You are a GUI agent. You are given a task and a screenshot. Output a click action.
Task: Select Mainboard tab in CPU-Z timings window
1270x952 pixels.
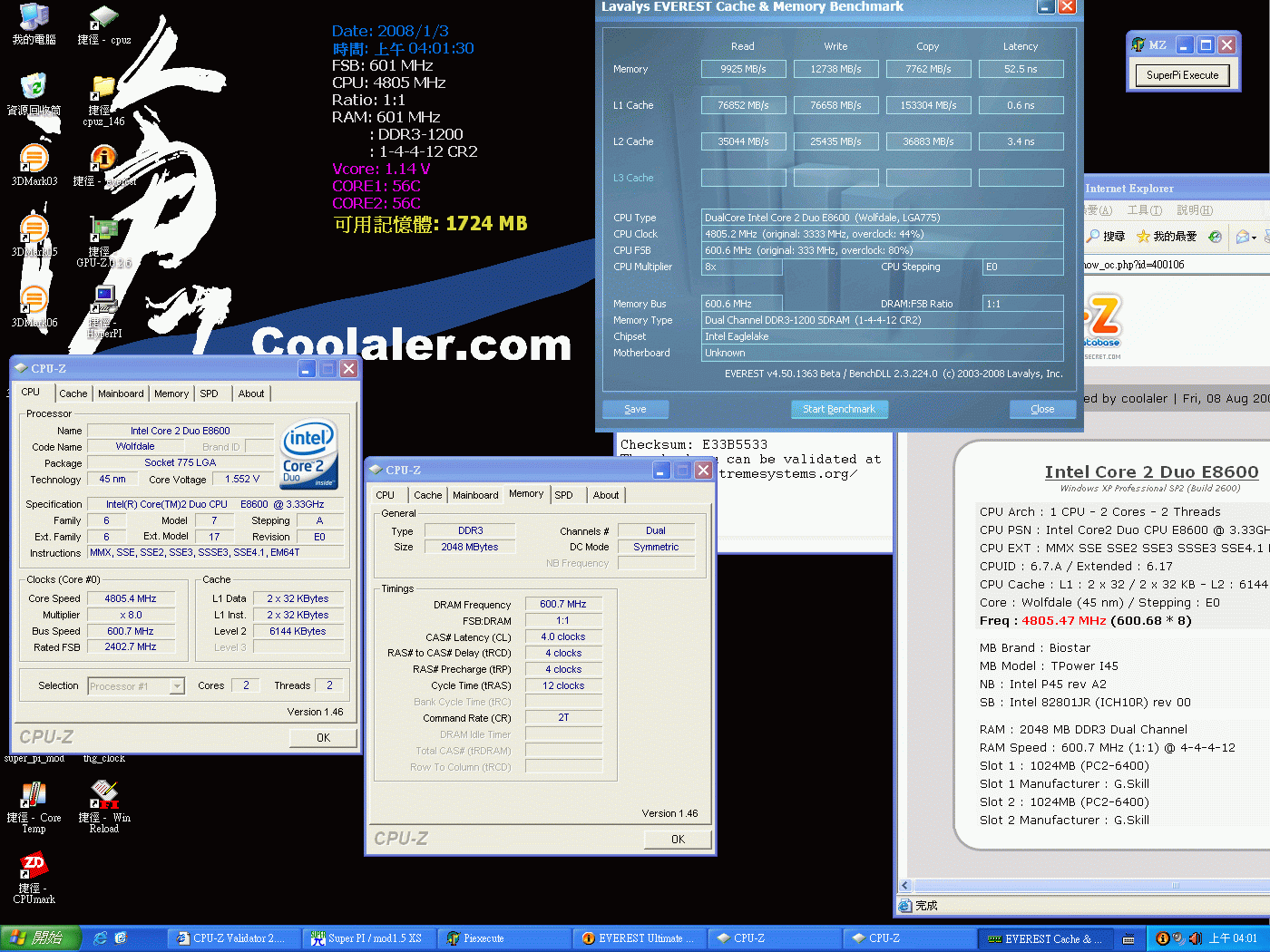coord(475,495)
